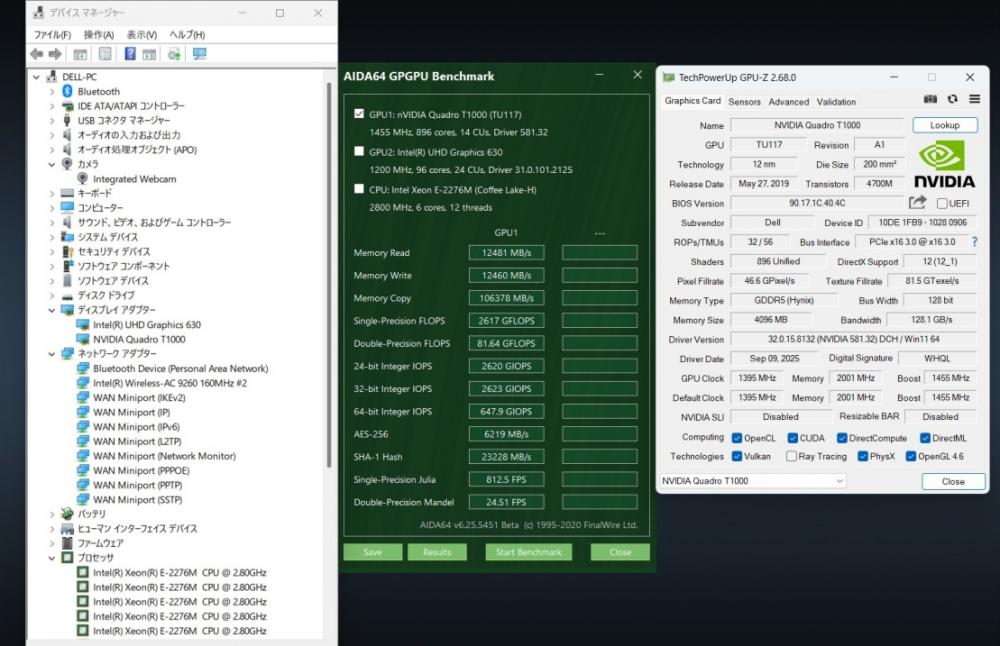Open the GPU selection dropdown in GPU-Z
Image resolution: width=1000 pixels, height=646 pixels.
pos(752,481)
